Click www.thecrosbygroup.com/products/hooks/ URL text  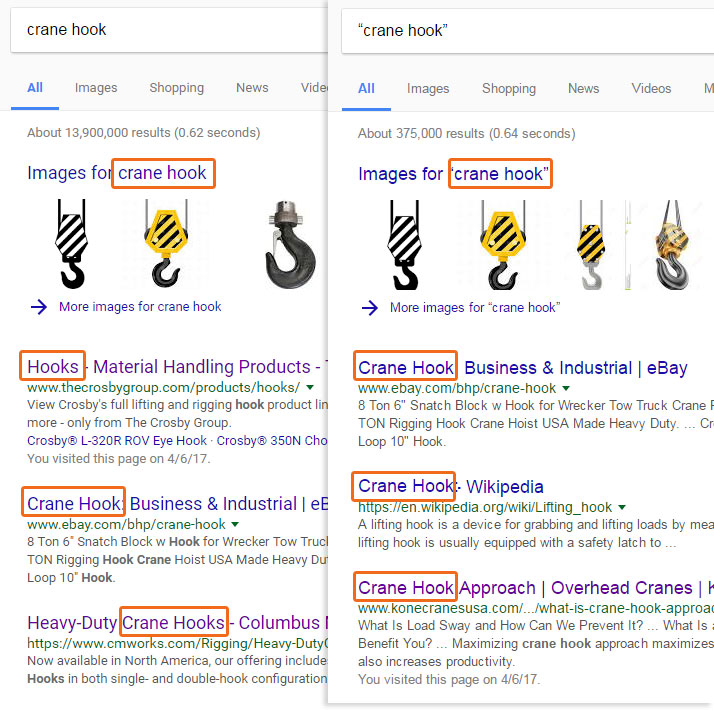pos(163,388)
